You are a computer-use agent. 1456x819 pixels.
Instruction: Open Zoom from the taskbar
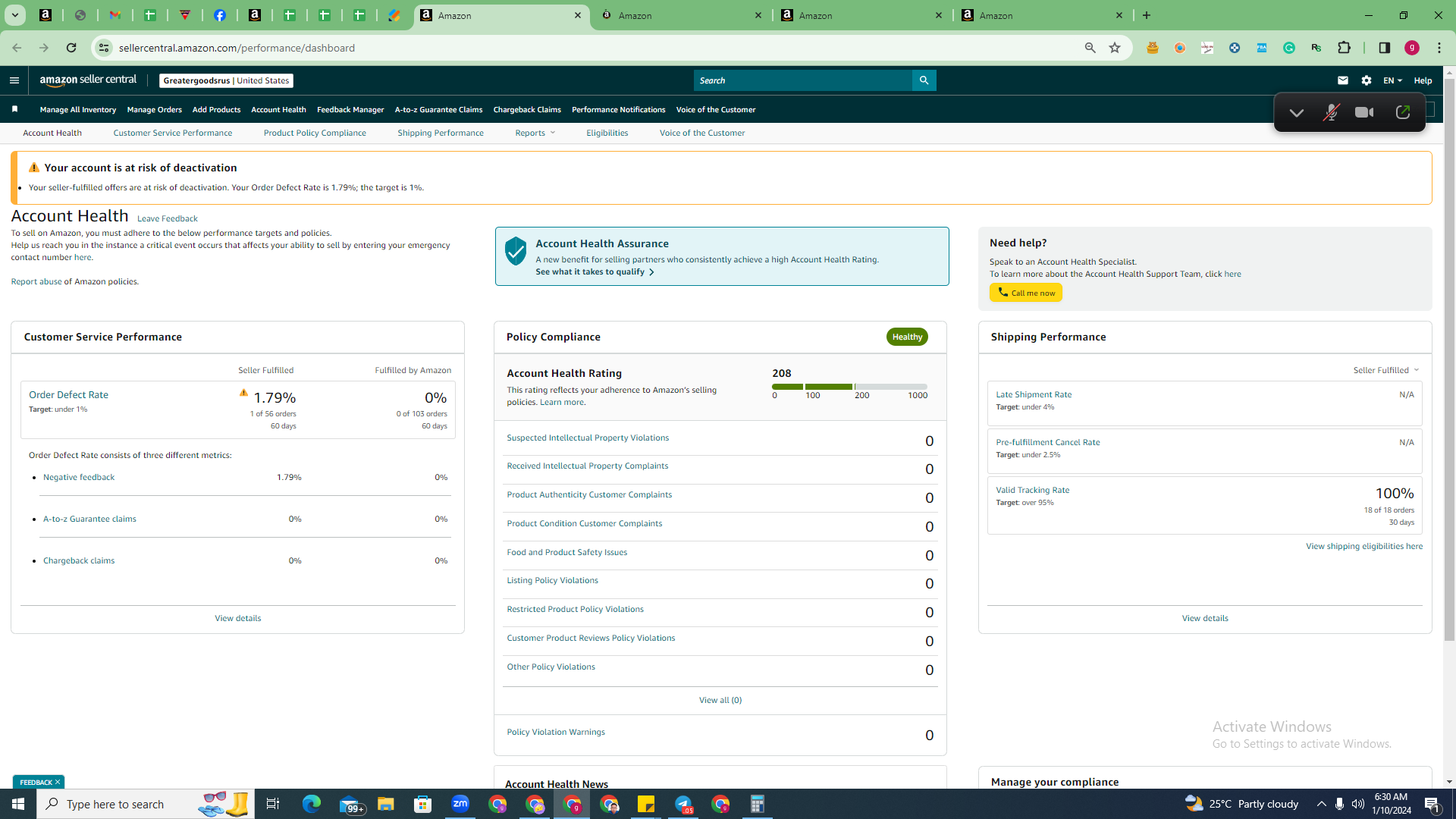click(460, 804)
